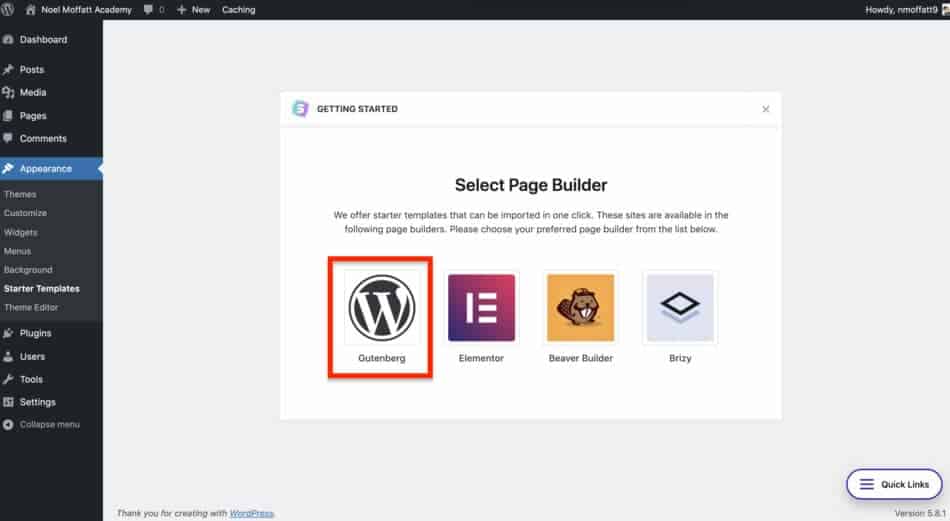Click the home icon beside site name
Viewport: 950px width, 521px height.
(x=30, y=10)
